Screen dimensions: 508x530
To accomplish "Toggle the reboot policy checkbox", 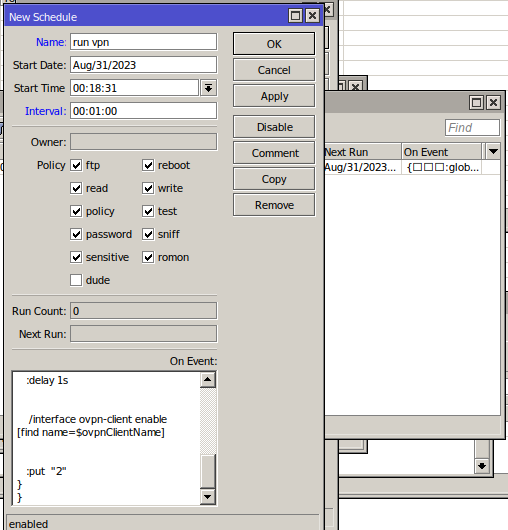I will click(148, 165).
